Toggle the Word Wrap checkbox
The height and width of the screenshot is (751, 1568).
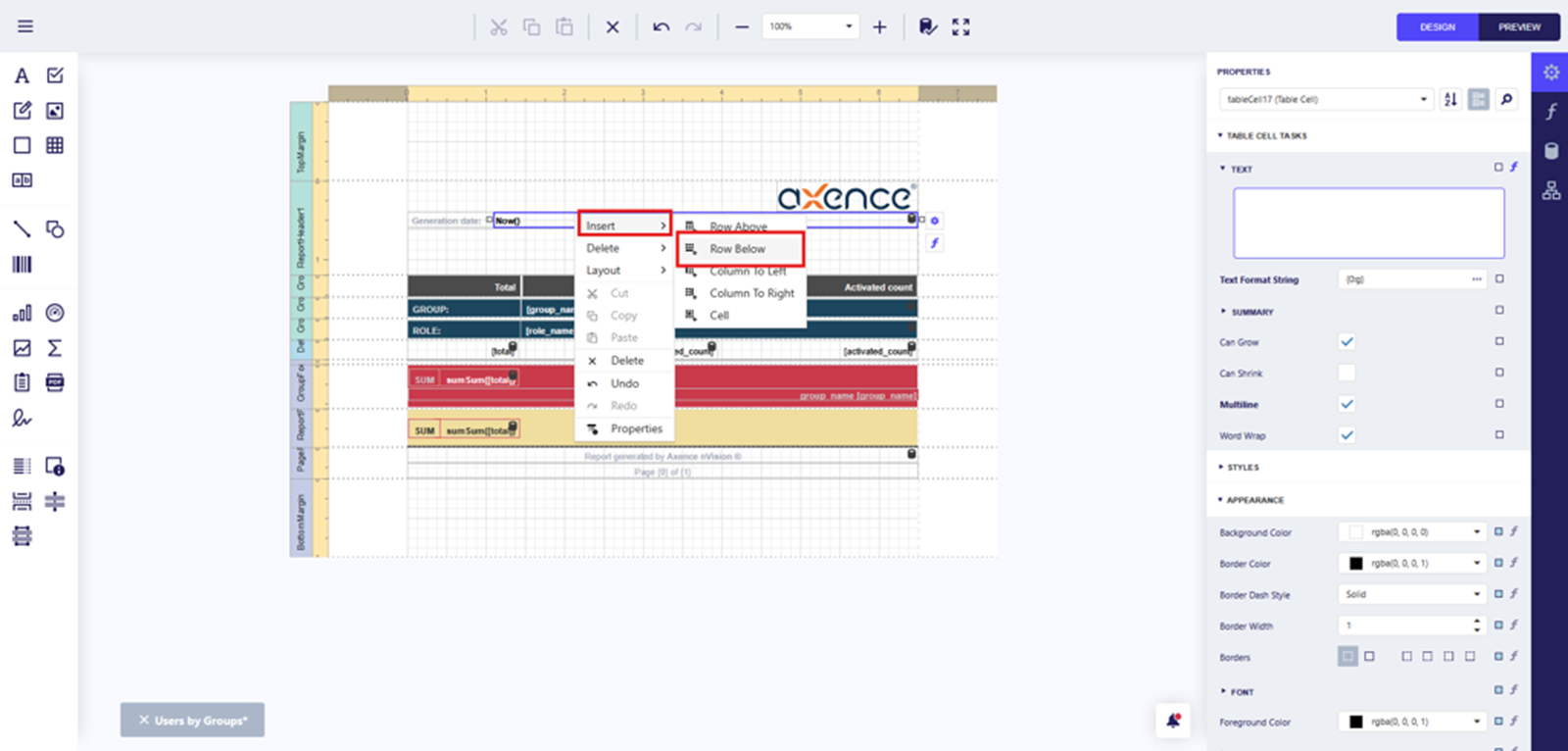click(1347, 435)
